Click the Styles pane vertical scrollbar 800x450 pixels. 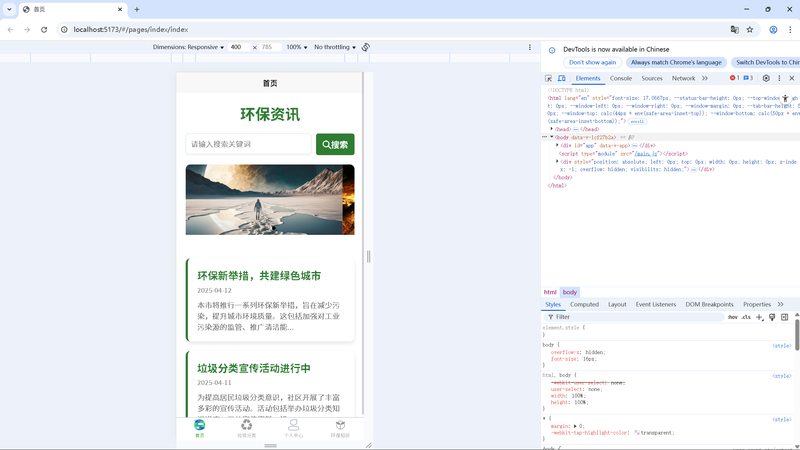coord(797,334)
